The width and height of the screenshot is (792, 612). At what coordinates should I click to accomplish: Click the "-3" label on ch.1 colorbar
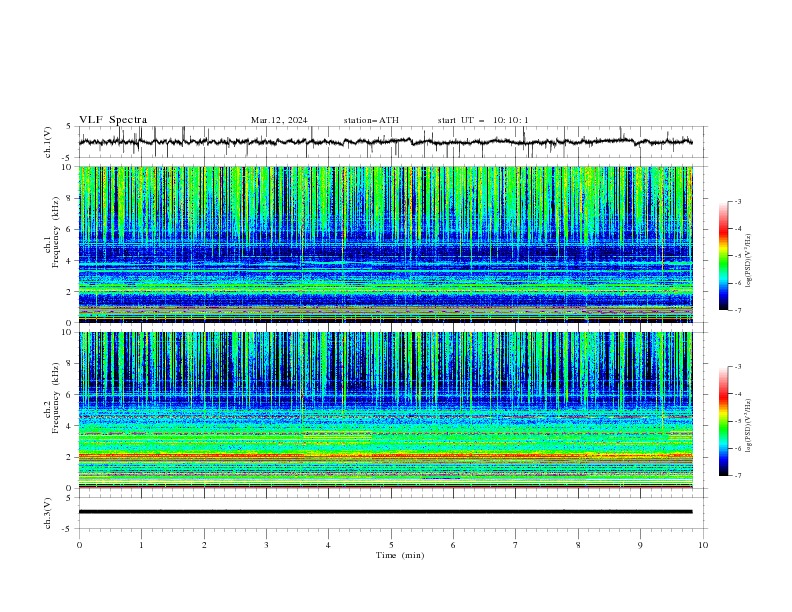click(738, 201)
